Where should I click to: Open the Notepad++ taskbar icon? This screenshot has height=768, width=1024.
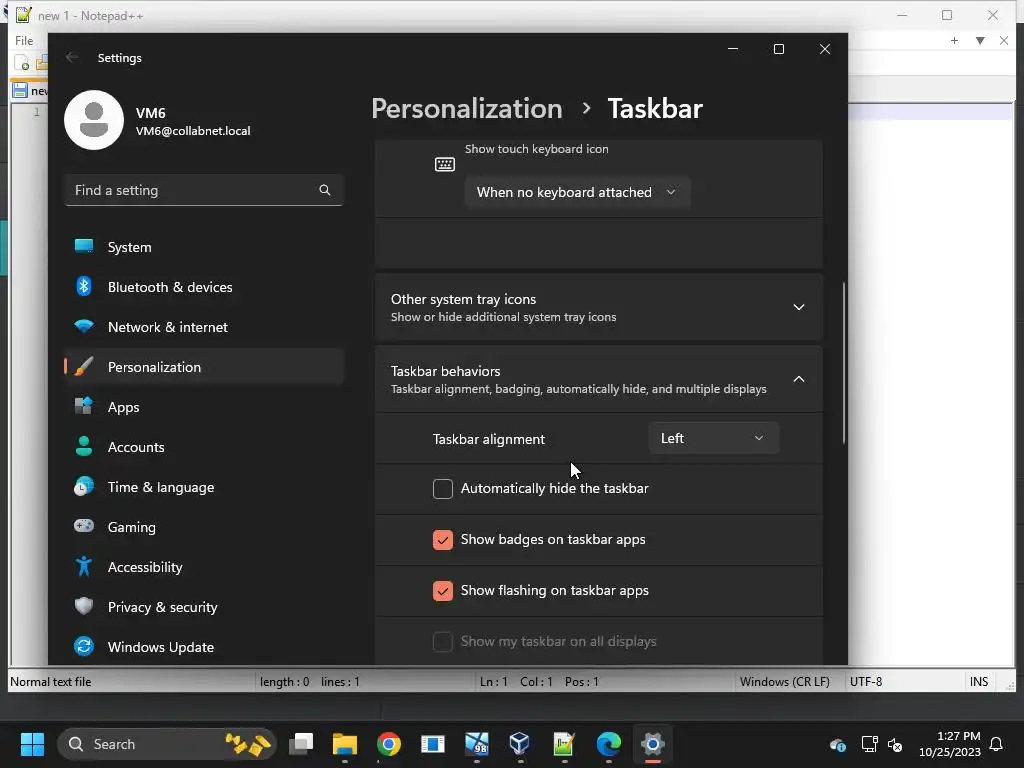tap(564, 744)
